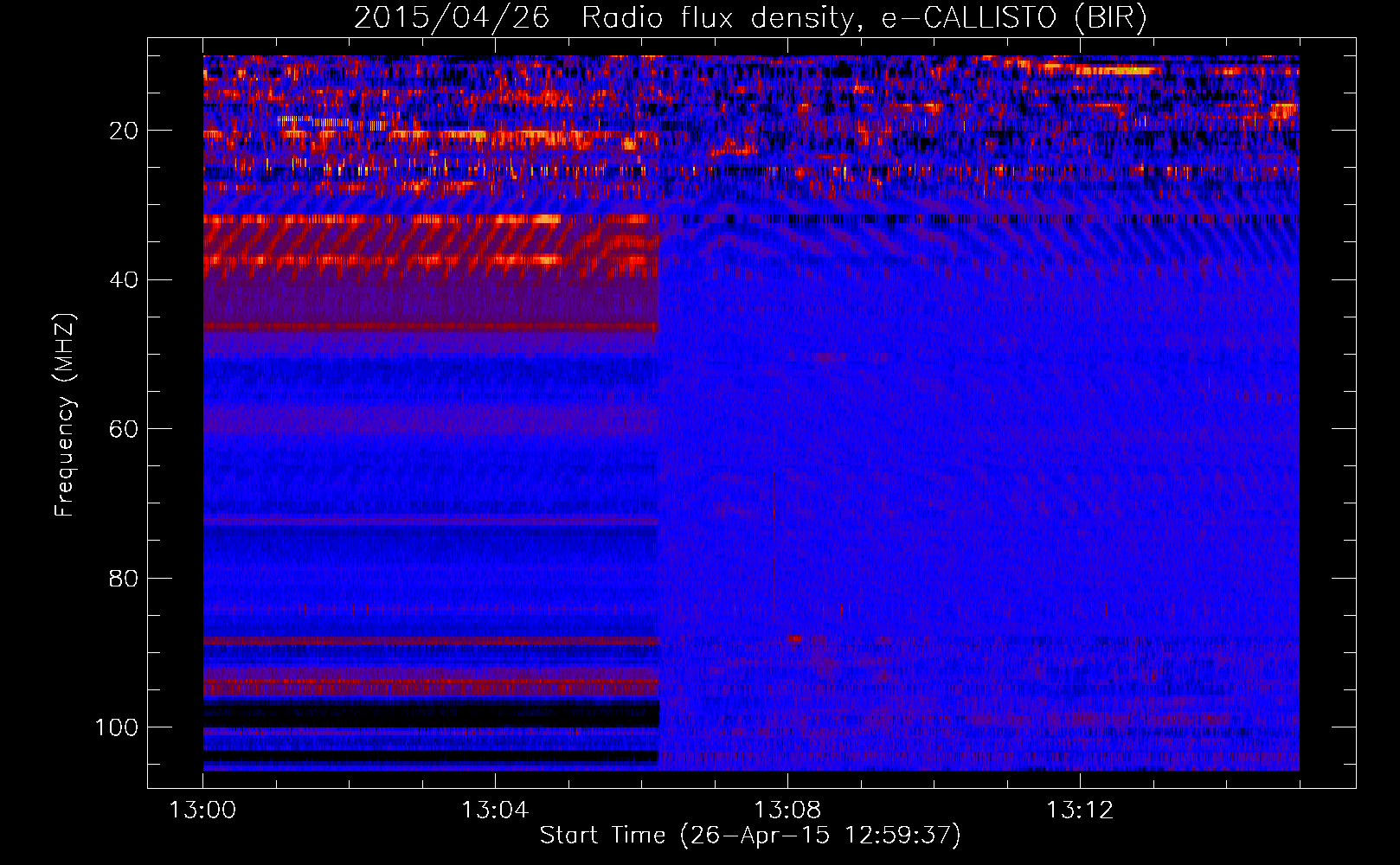1400x865 pixels.
Task: Click the 80 frequency tick label
Action: 124,579
